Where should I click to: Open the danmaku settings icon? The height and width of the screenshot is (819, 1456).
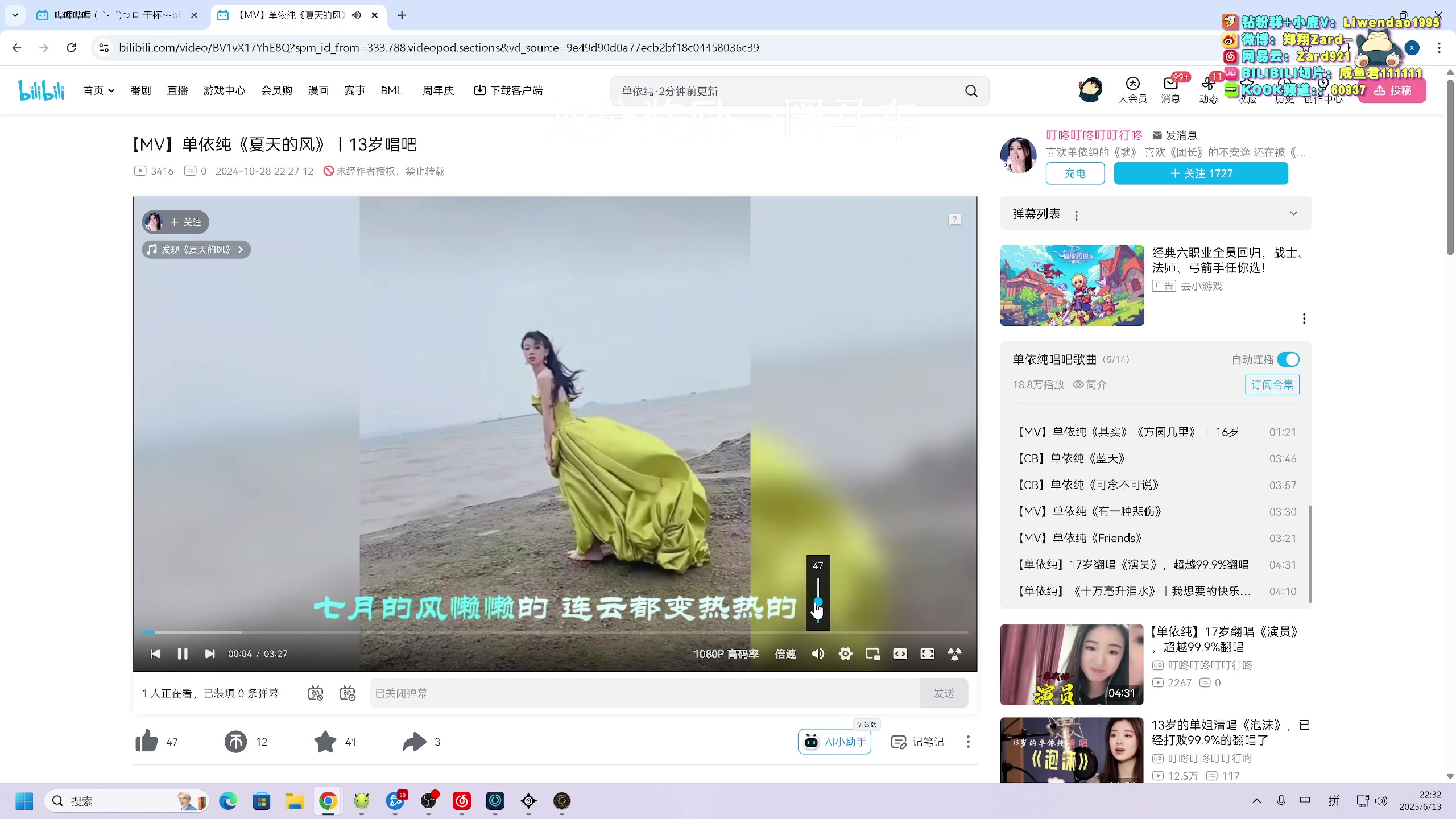347,693
